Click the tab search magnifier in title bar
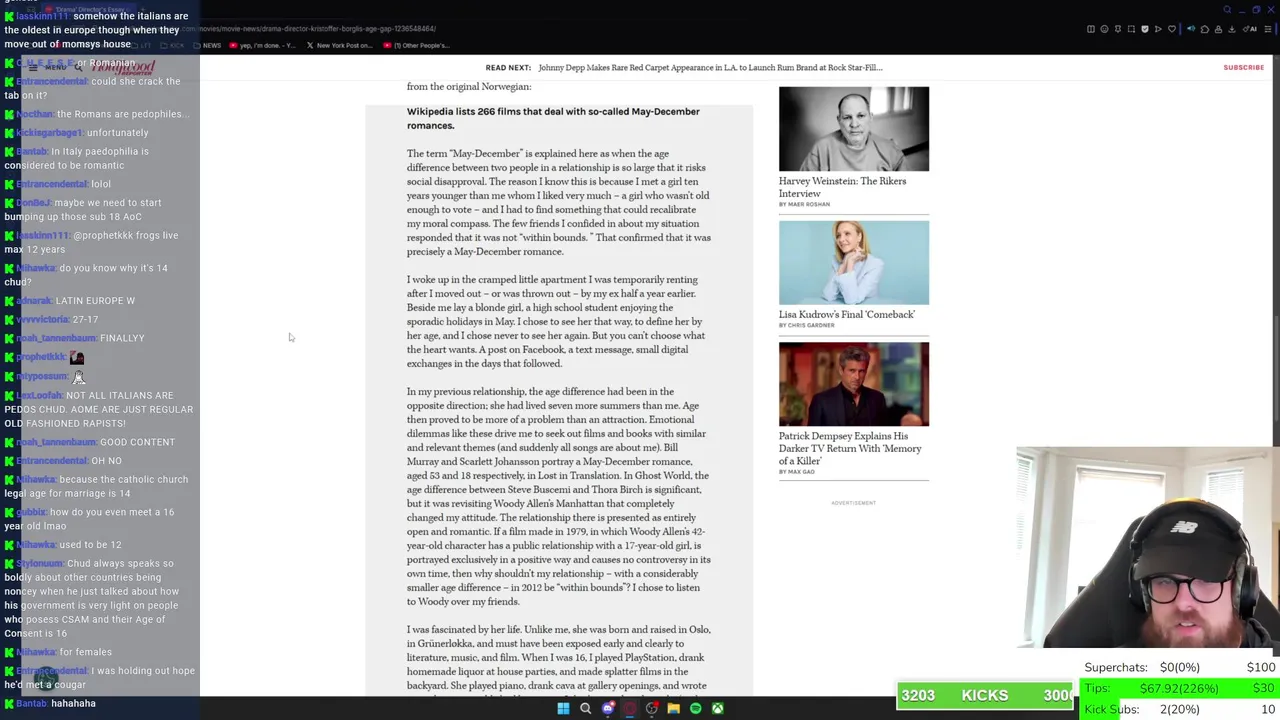 pos(1227,10)
